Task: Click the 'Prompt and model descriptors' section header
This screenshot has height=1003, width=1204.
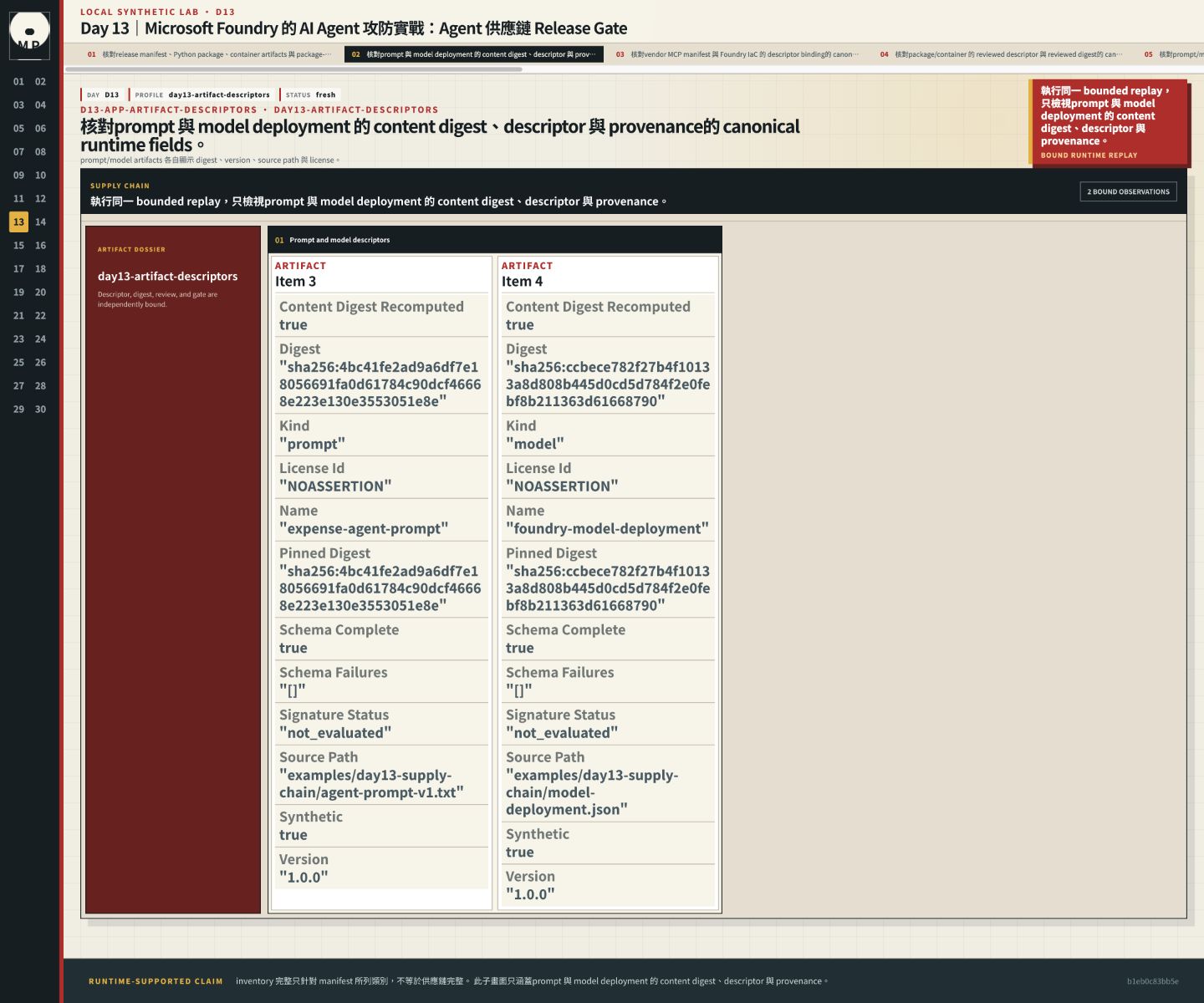Action: [x=495, y=240]
